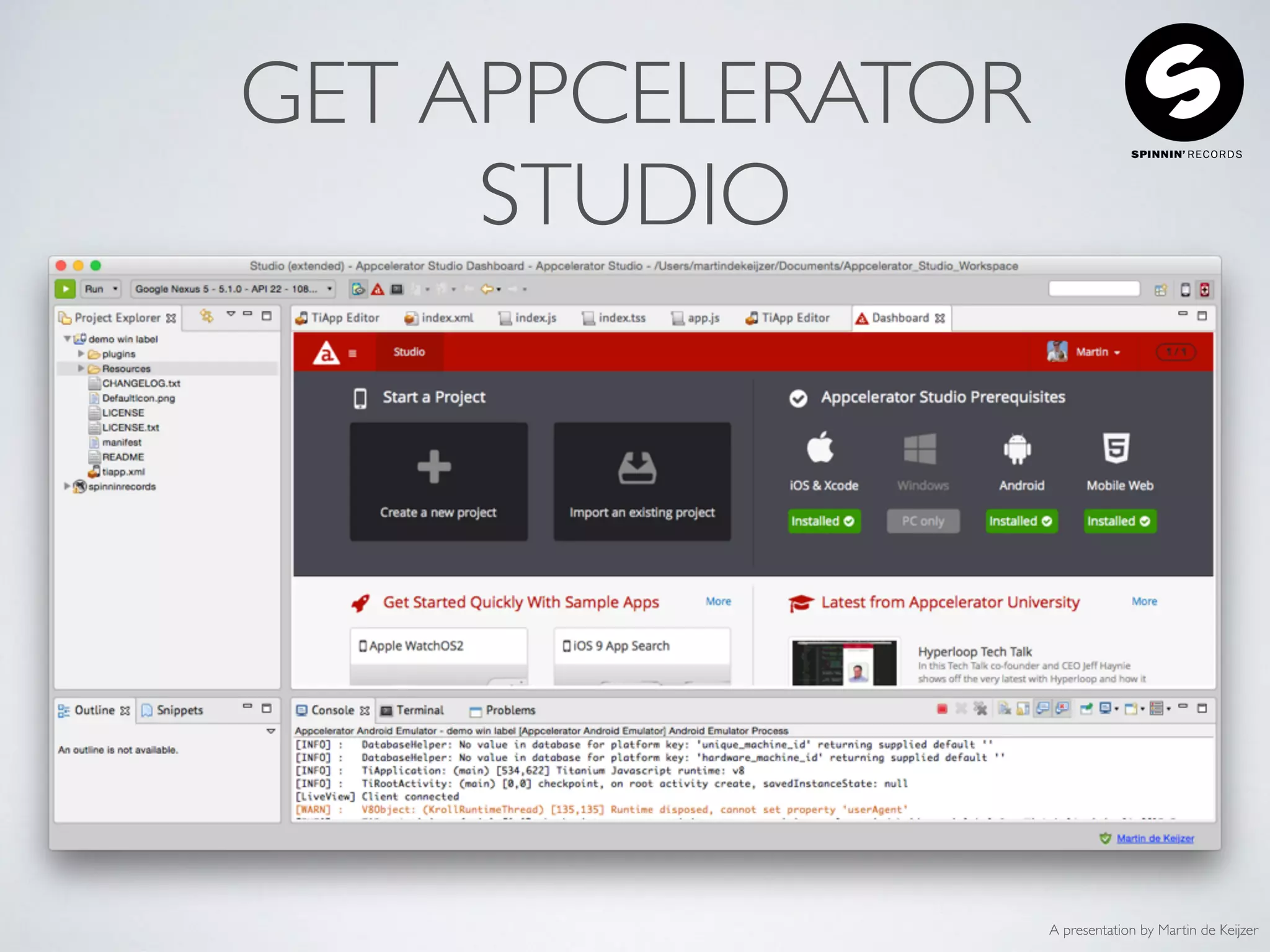Select the Studio tab in dashboard header
Screen dimensions: 1270x952
click(x=409, y=352)
